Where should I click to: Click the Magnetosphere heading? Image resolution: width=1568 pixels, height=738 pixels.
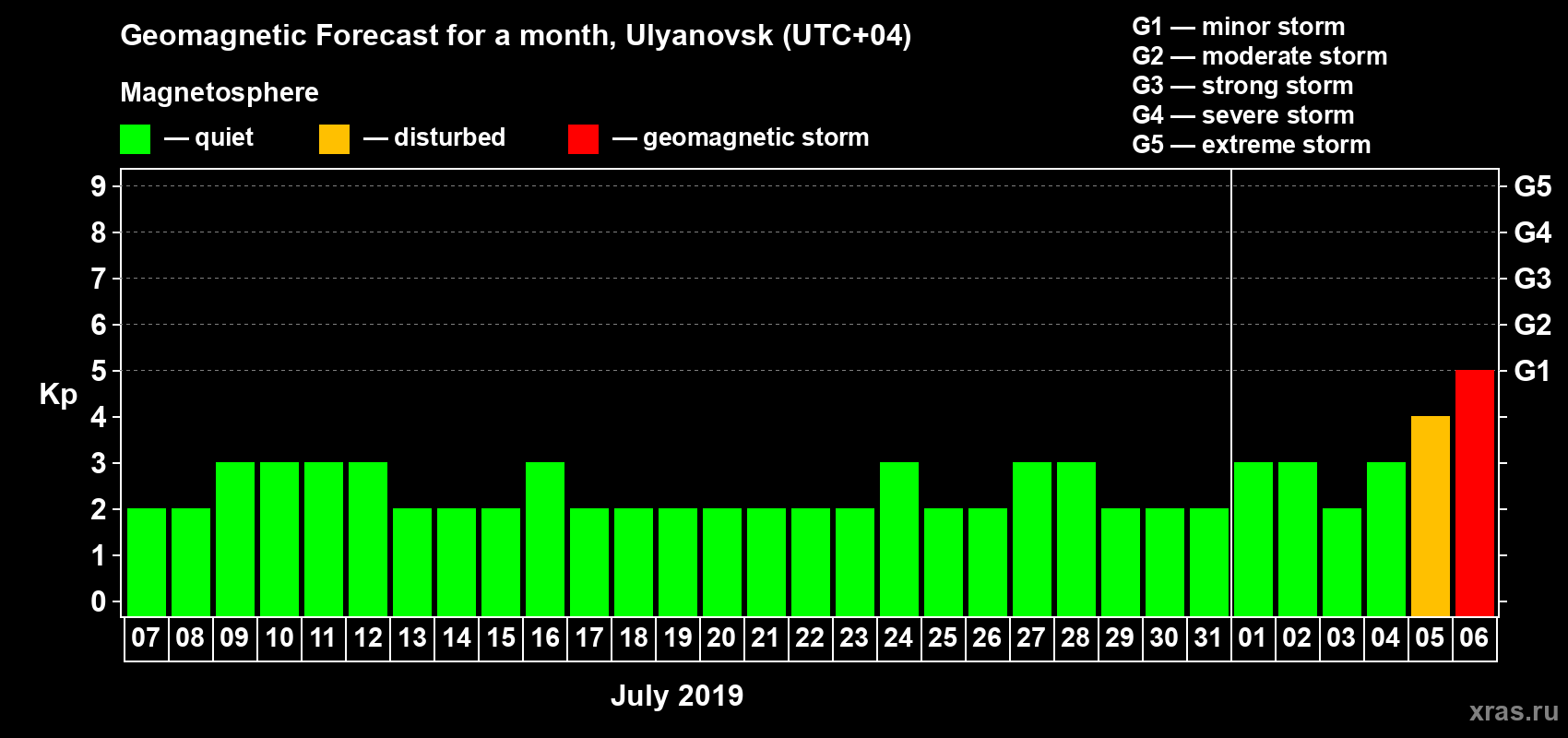click(x=220, y=92)
